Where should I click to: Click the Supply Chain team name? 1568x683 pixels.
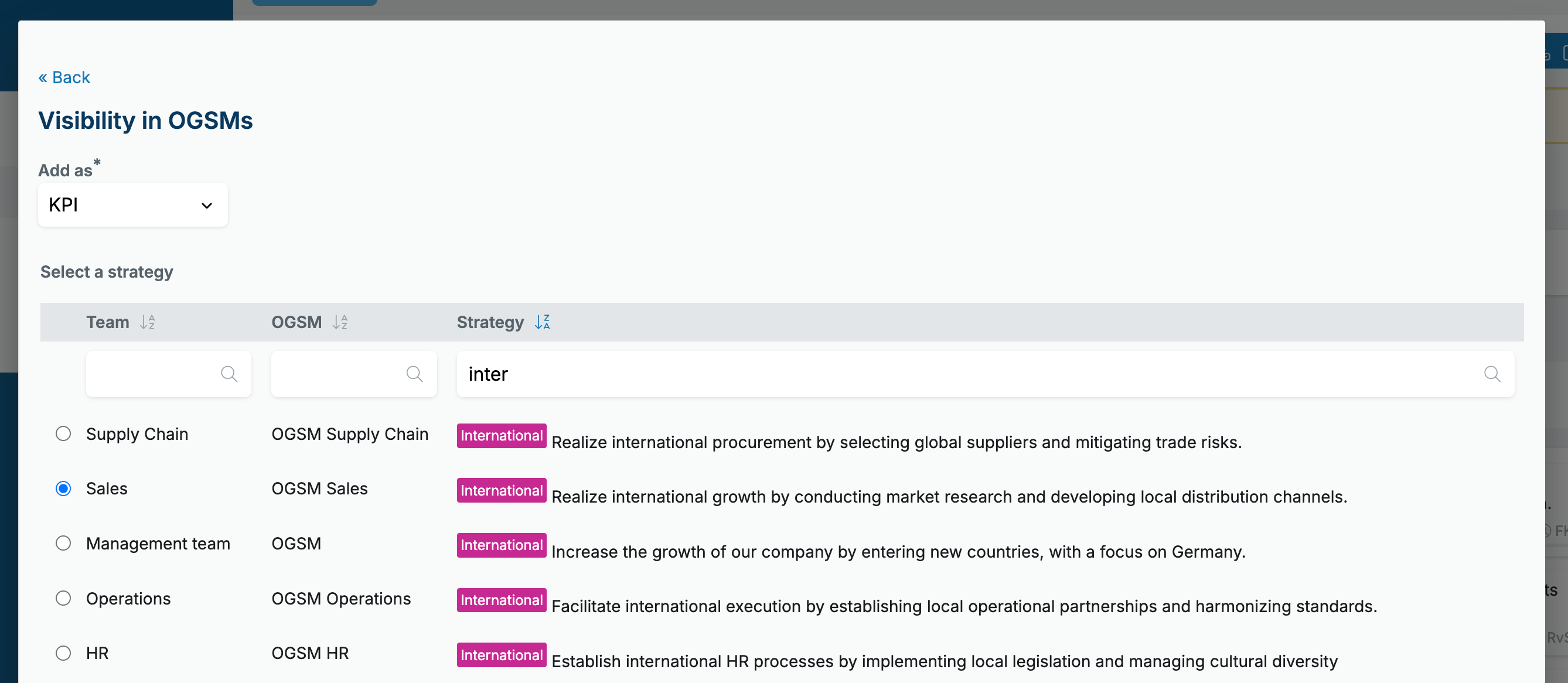tap(137, 434)
